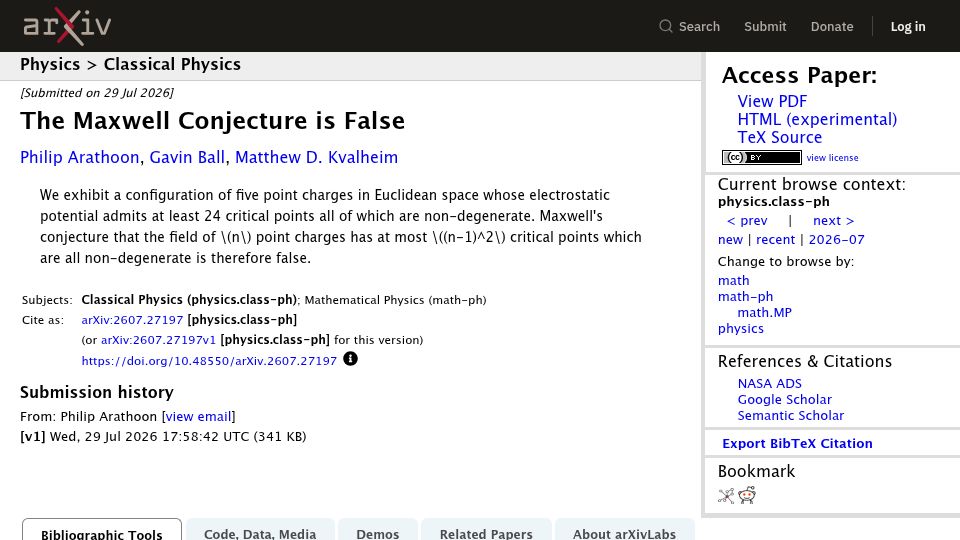Click the paper title "The Maxwell Conjecture is False"
This screenshot has width=960, height=540.
pos(212,121)
